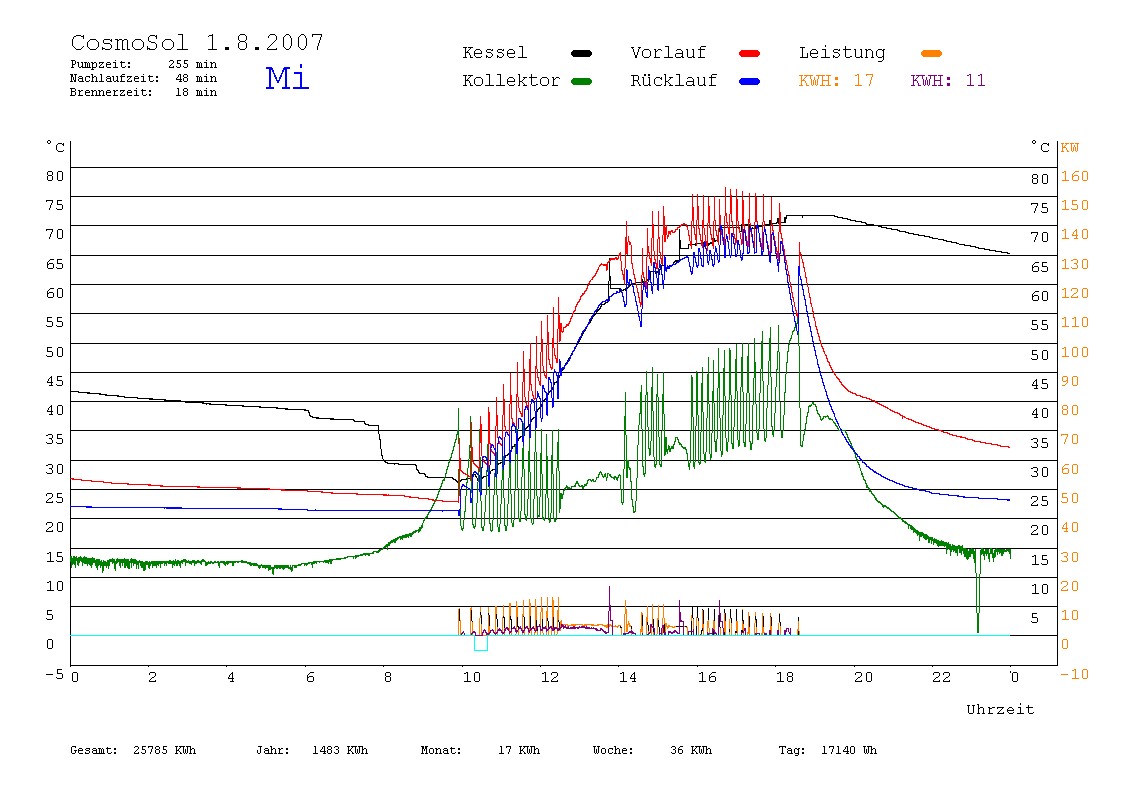The image size is (1148, 812).
Task: Click the red Vorlauf legend swatch
Action: click(750, 53)
